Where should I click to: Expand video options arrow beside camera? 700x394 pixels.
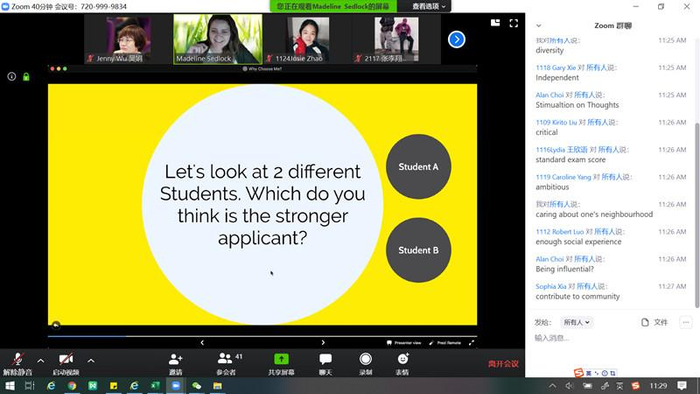click(x=91, y=361)
